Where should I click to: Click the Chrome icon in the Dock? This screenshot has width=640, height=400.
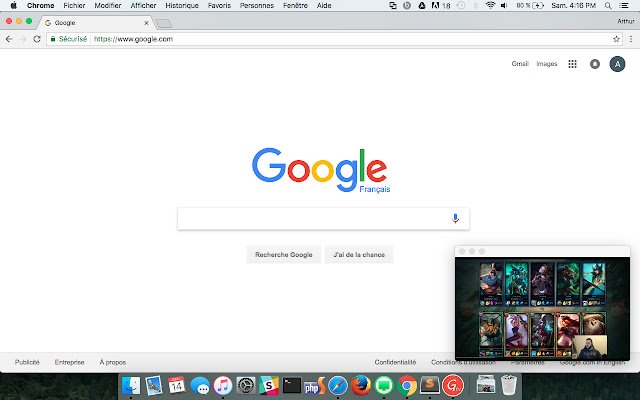pyautogui.click(x=407, y=385)
